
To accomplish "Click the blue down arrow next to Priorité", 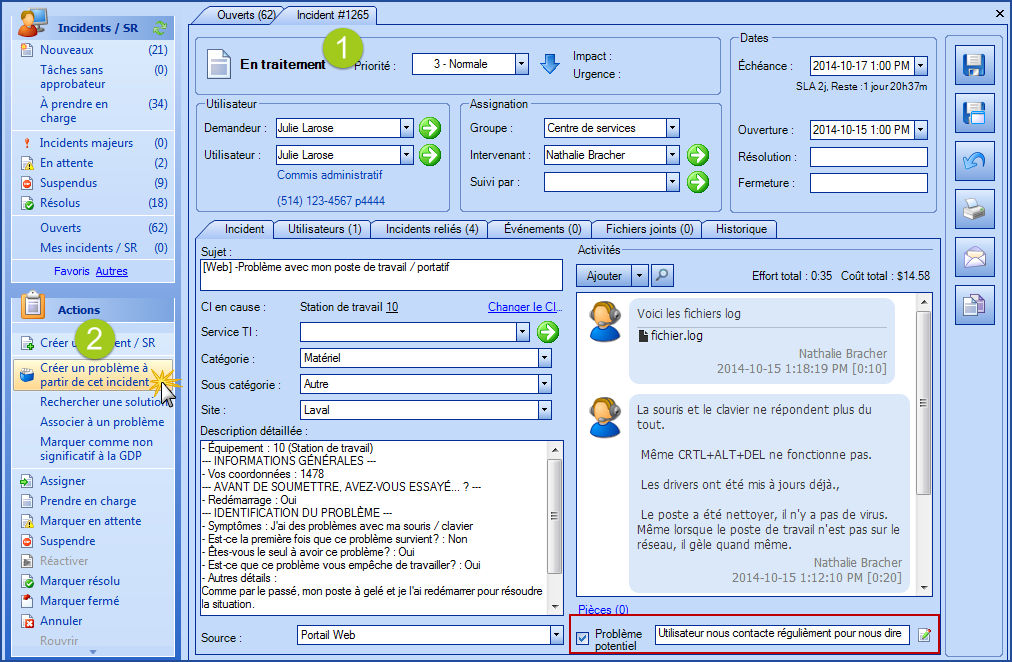I will tap(550, 64).
